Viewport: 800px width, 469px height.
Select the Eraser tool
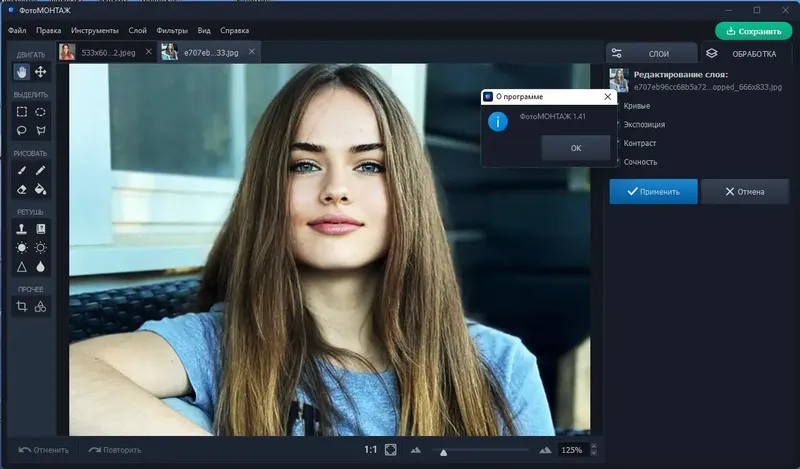[x=22, y=188]
